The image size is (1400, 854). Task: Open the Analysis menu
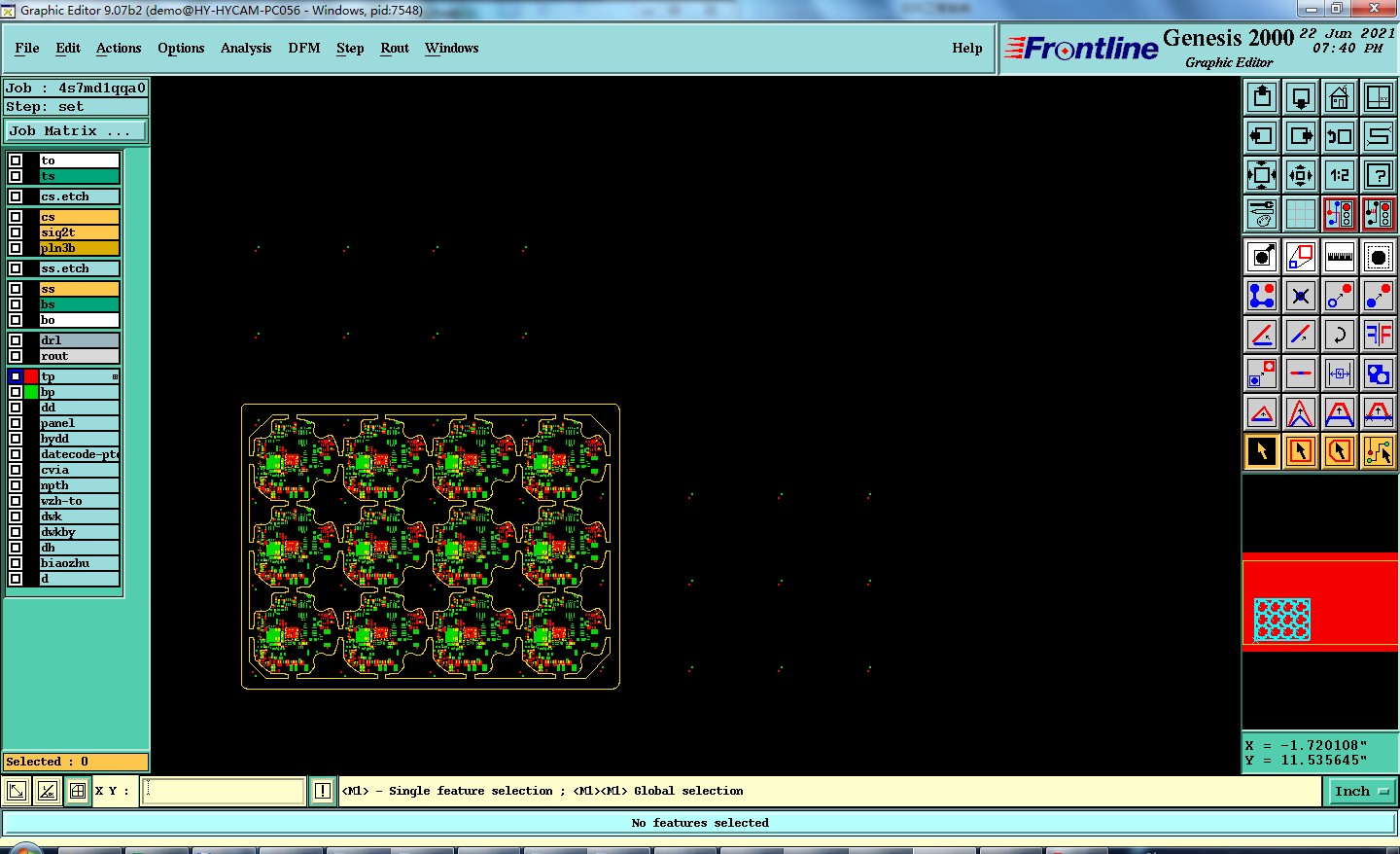[246, 48]
